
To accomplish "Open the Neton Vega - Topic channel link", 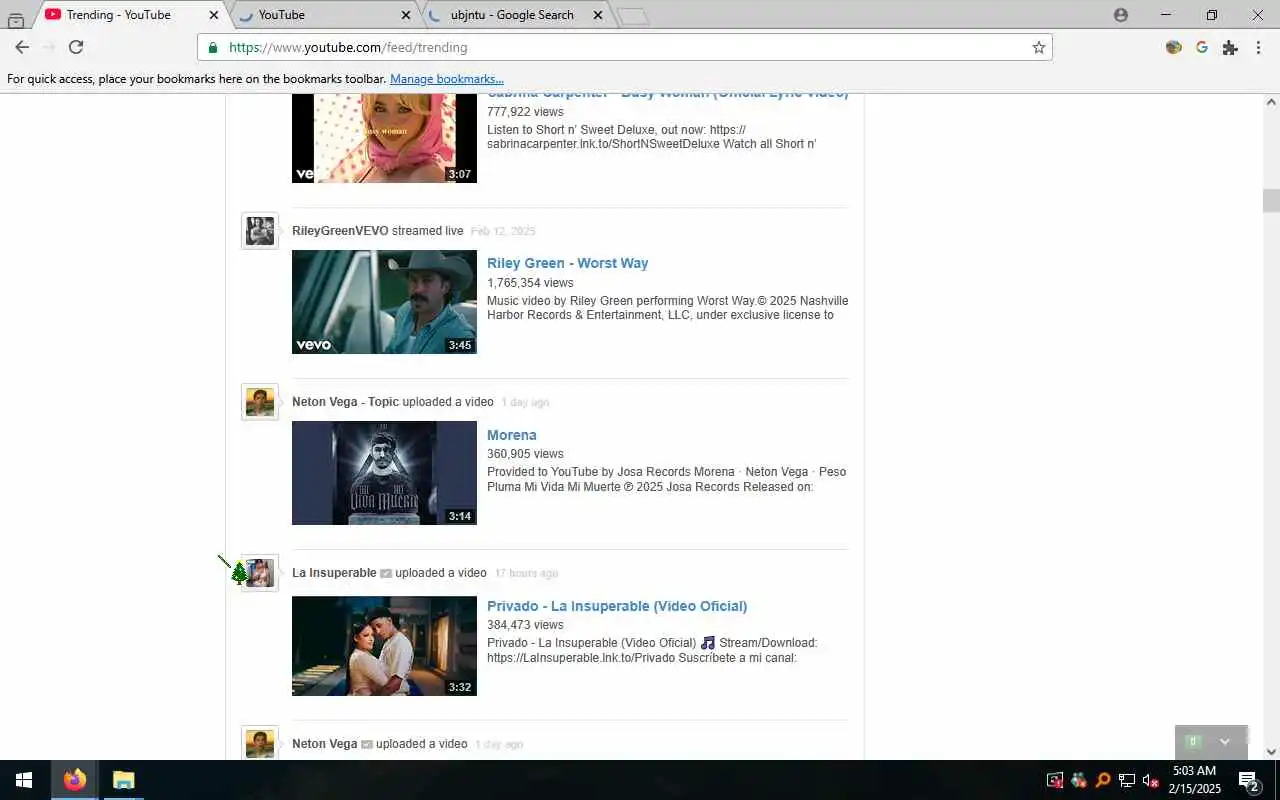I will [345, 402].
